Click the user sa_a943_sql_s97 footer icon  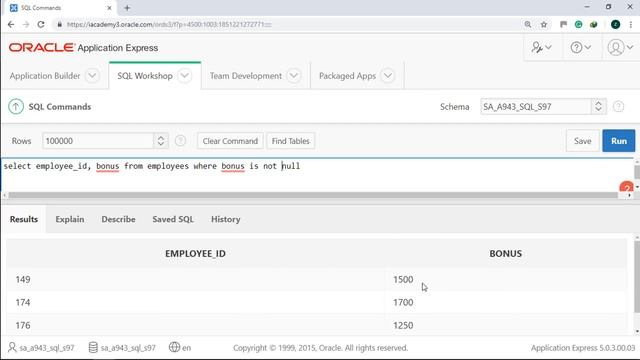(x=12, y=347)
